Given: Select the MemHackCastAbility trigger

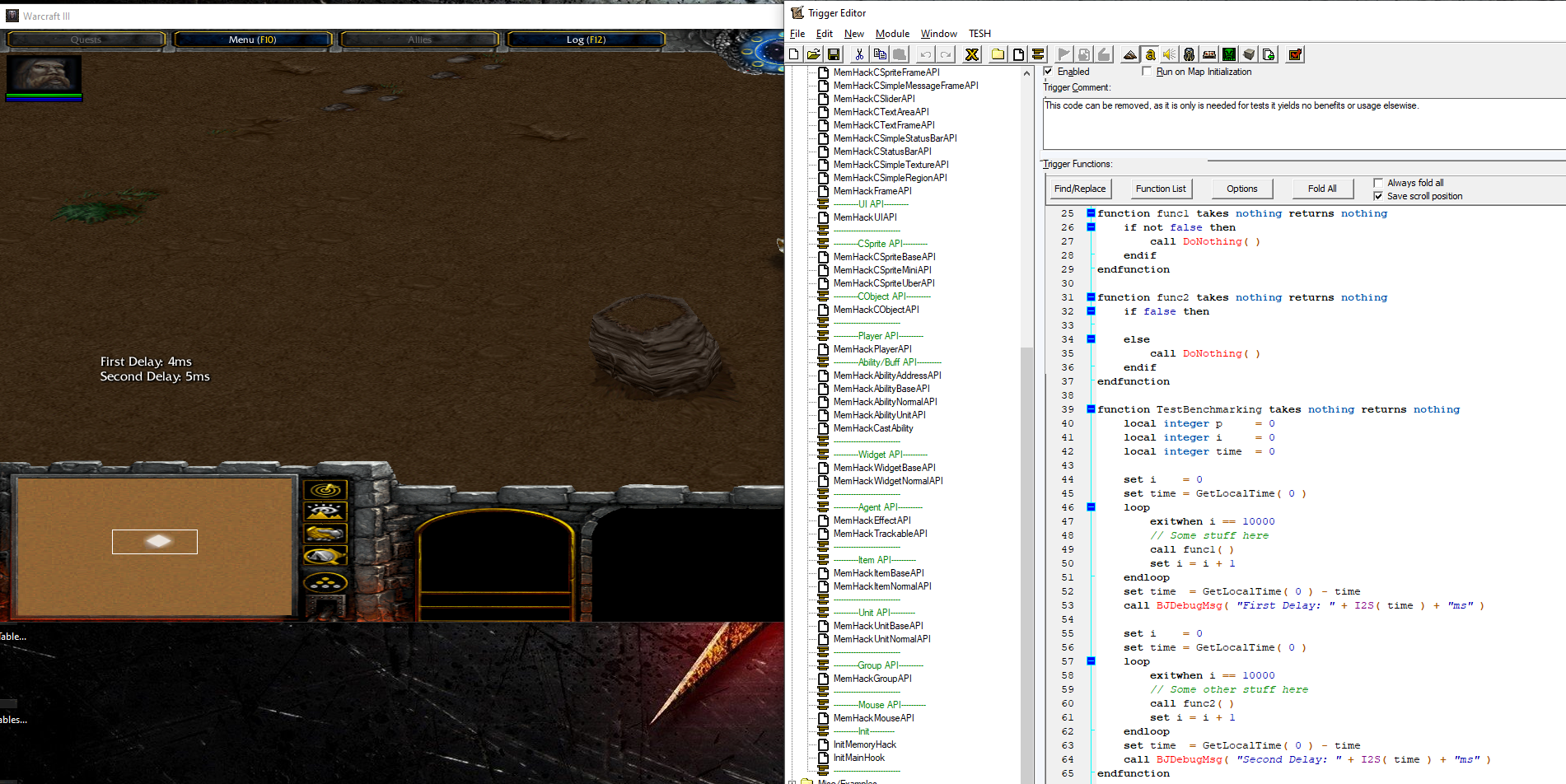Looking at the screenshot, I should point(873,428).
